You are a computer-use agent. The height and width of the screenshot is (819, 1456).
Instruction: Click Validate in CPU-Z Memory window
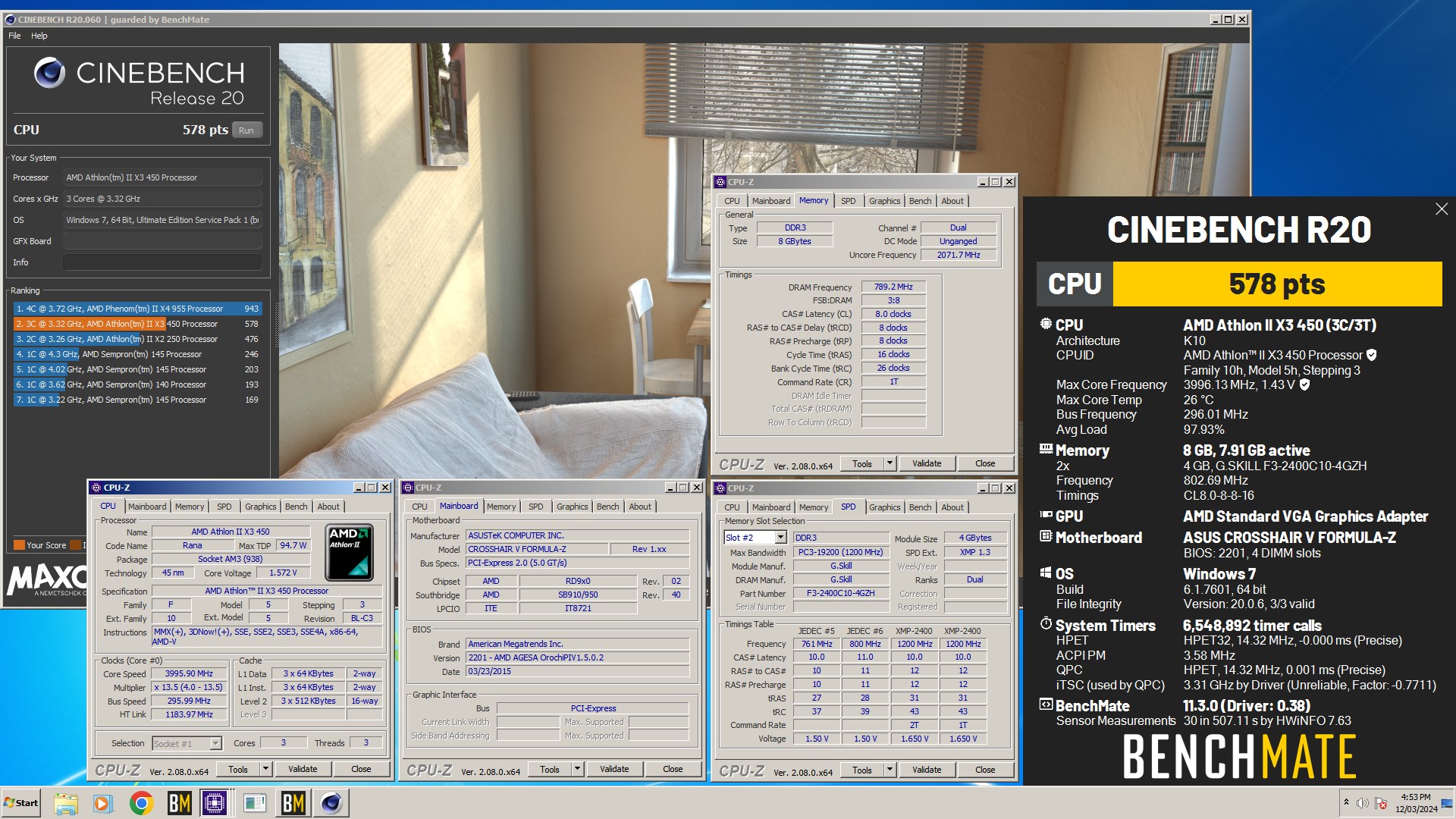(927, 463)
